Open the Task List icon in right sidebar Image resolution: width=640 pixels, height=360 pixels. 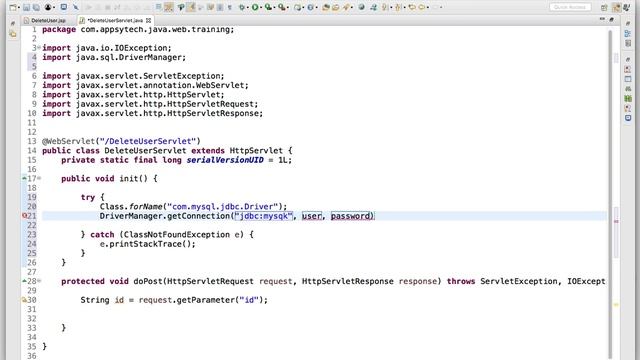(x=628, y=43)
